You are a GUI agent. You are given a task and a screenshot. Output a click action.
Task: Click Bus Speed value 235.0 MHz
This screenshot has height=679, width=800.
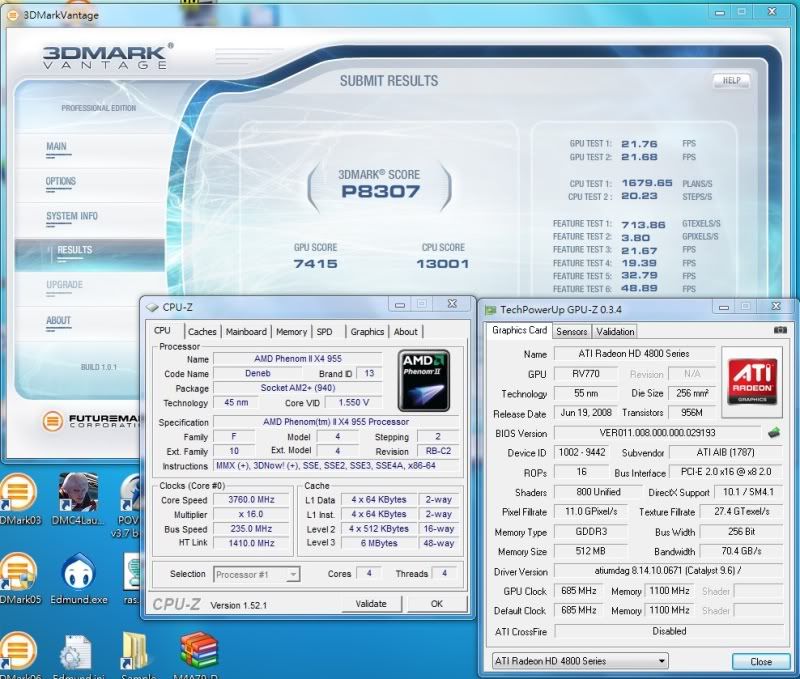(252, 529)
